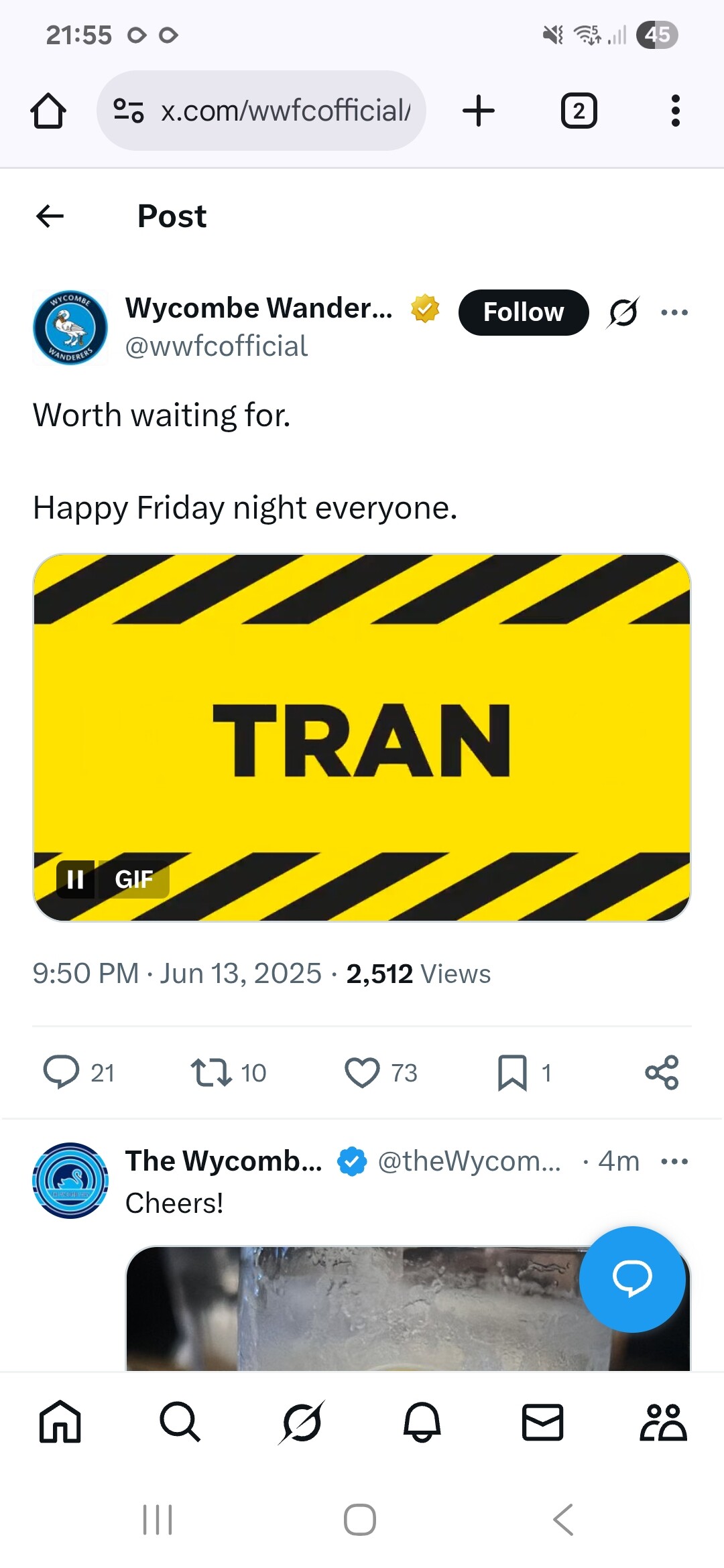Screen dimensions: 724x1568
Task: Open the browser three-dot menu
Action: [x=675, y=111]
